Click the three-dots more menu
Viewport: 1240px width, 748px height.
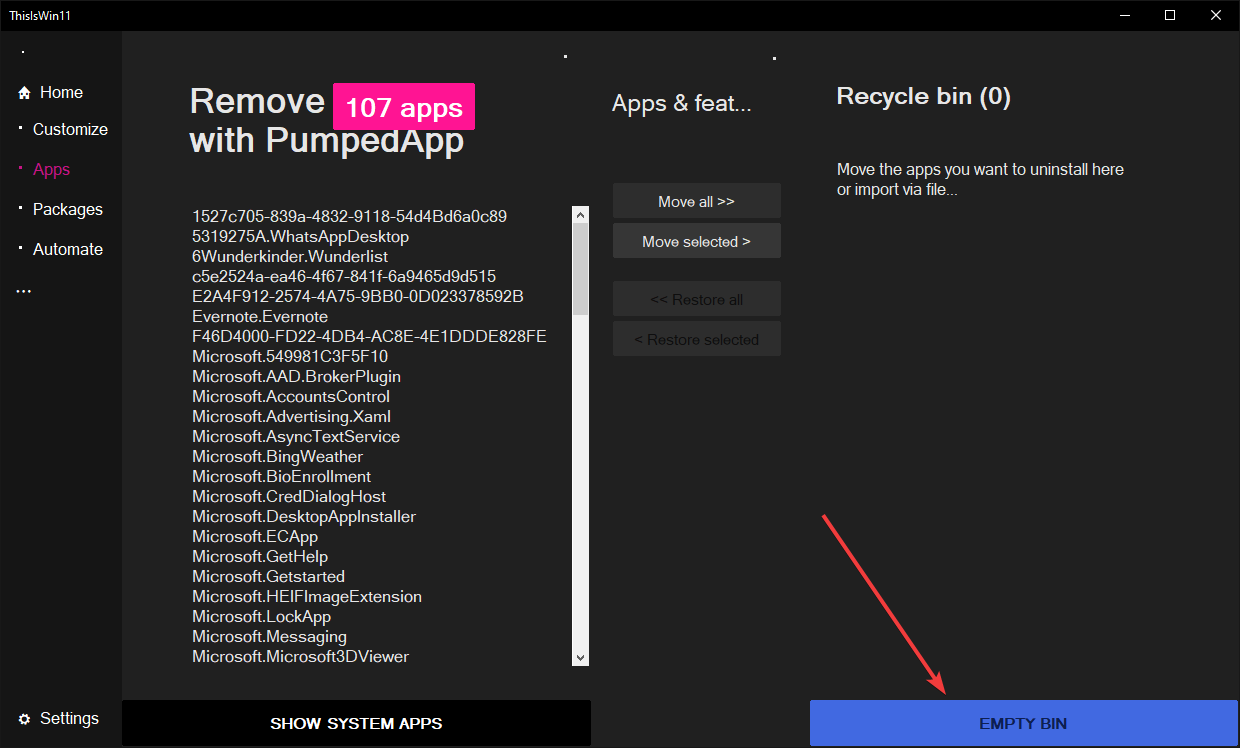[x=24, y=292]
